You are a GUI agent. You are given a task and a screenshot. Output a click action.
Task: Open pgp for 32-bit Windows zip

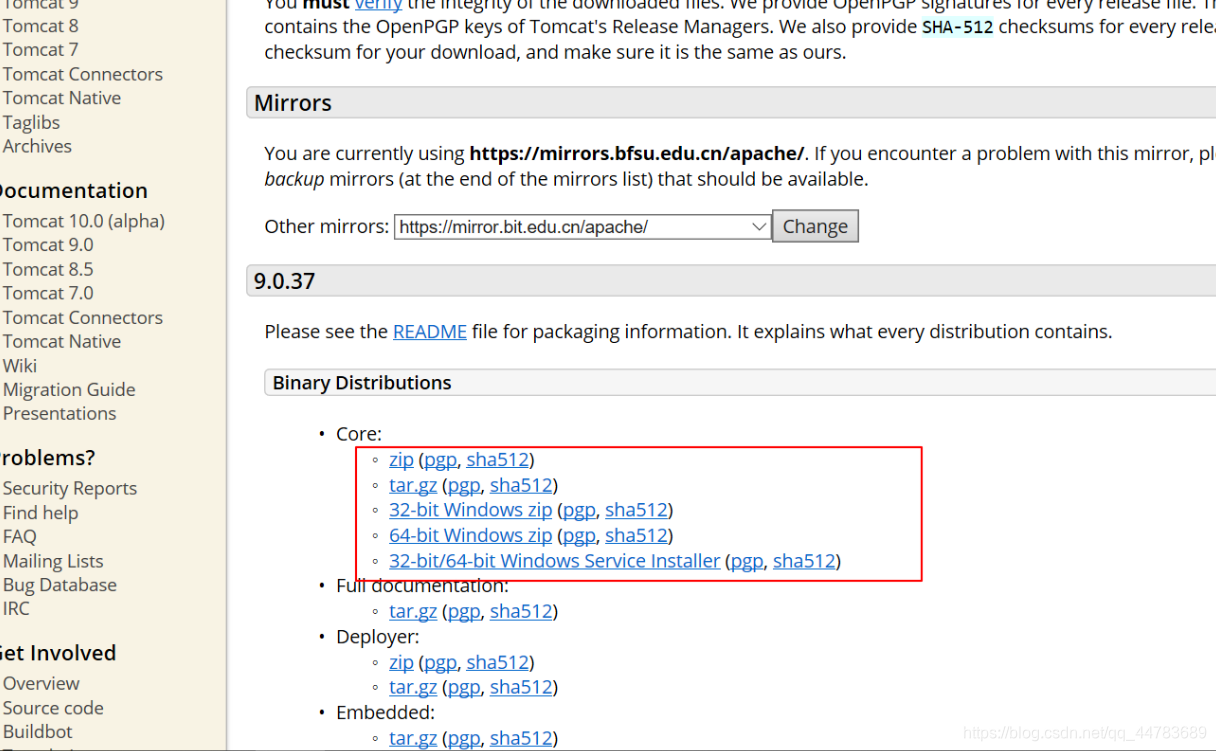point(579,510)
